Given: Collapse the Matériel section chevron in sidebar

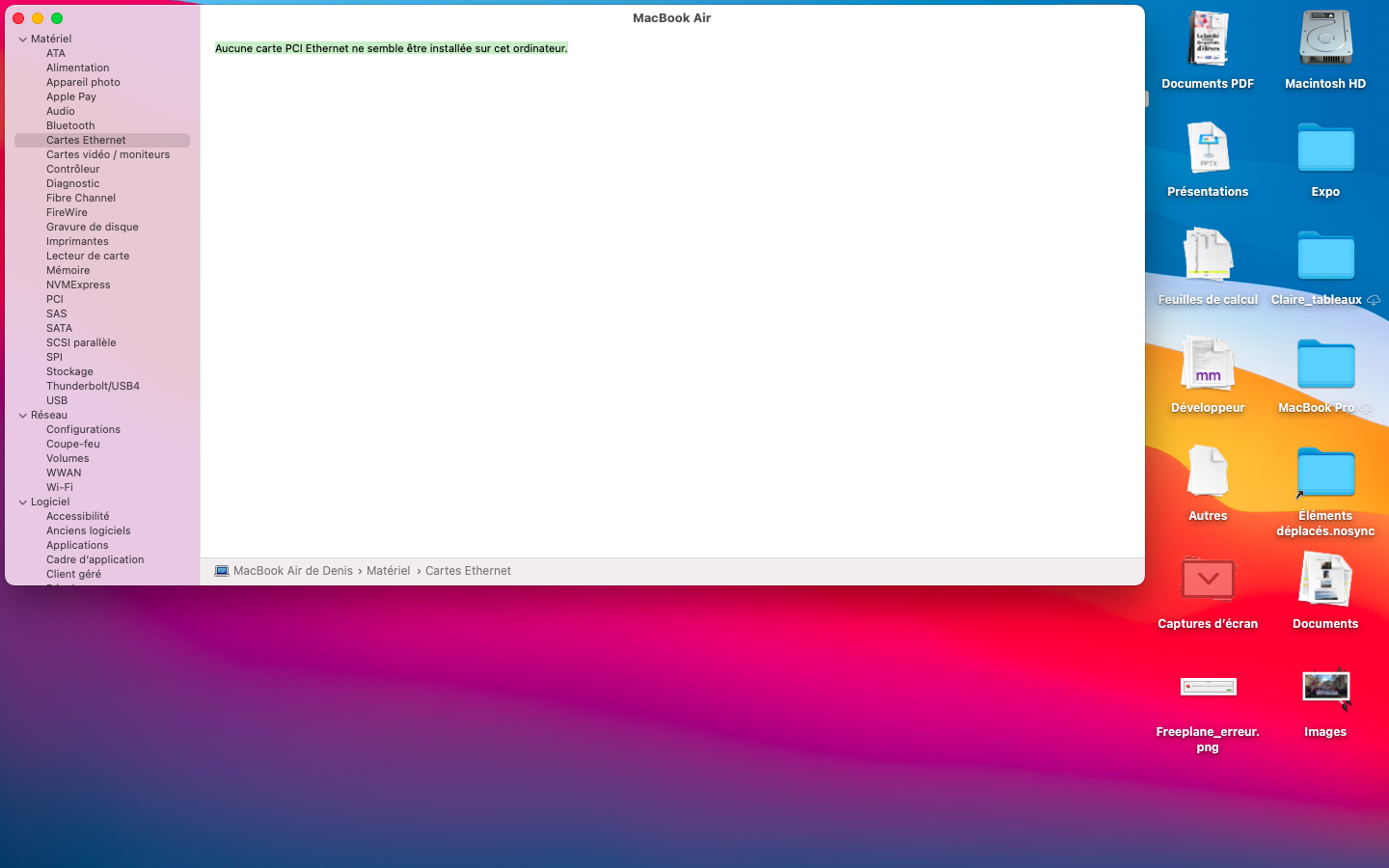Looking at the screenshot, I should point(22,40).
